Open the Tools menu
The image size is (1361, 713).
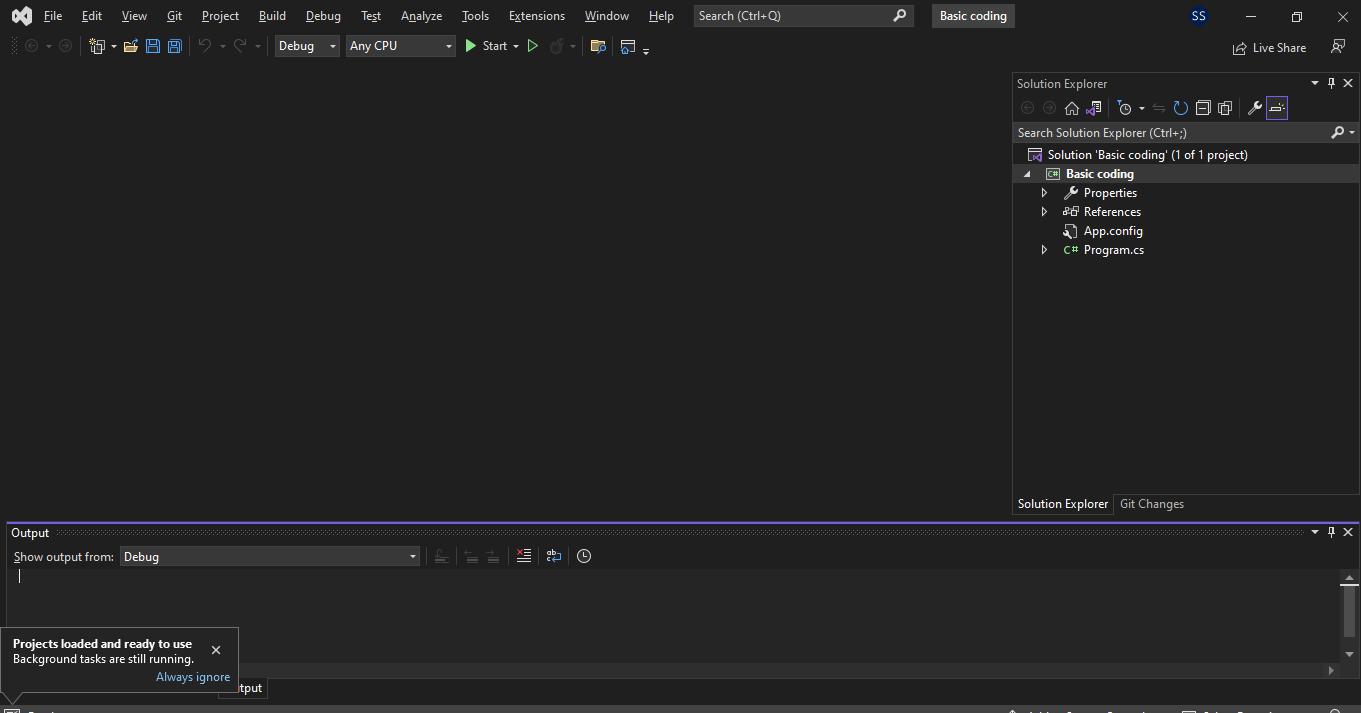(x=475, y=16)
